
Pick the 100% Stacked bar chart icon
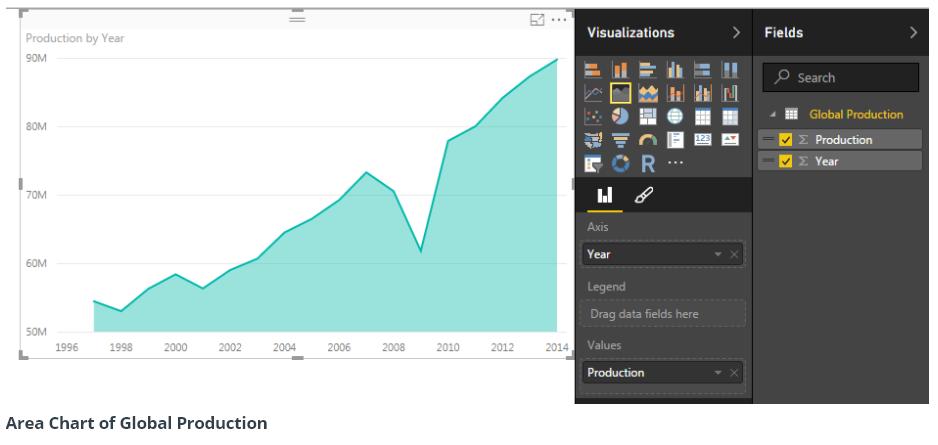point(703,70)
